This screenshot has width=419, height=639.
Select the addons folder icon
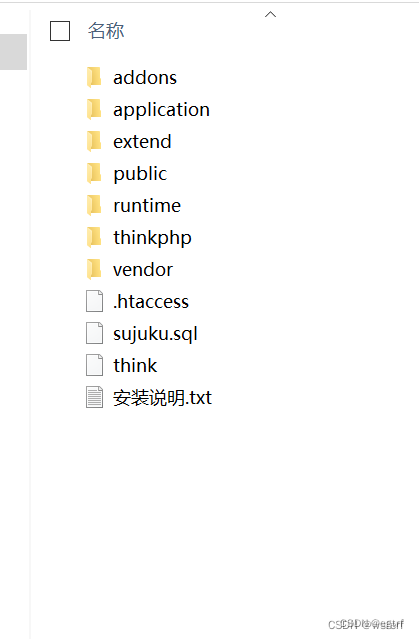click(x=94, y=77)
